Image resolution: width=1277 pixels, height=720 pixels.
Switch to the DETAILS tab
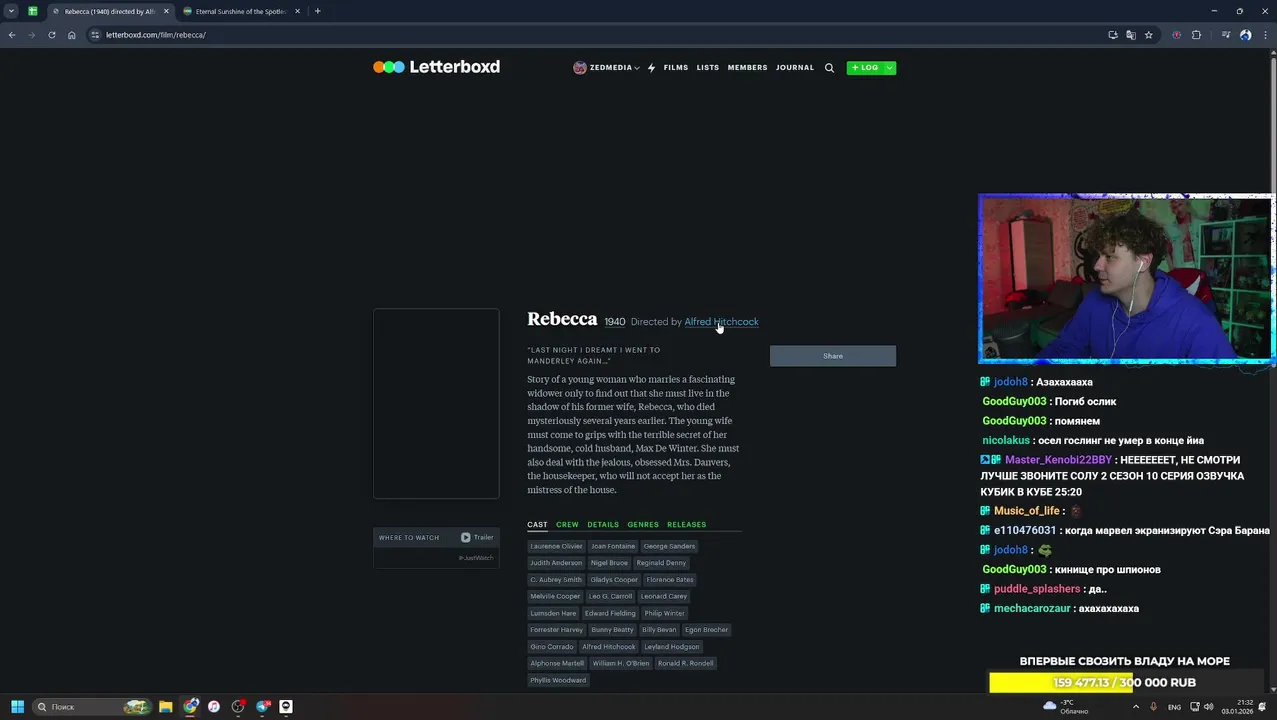click(603, 524)
